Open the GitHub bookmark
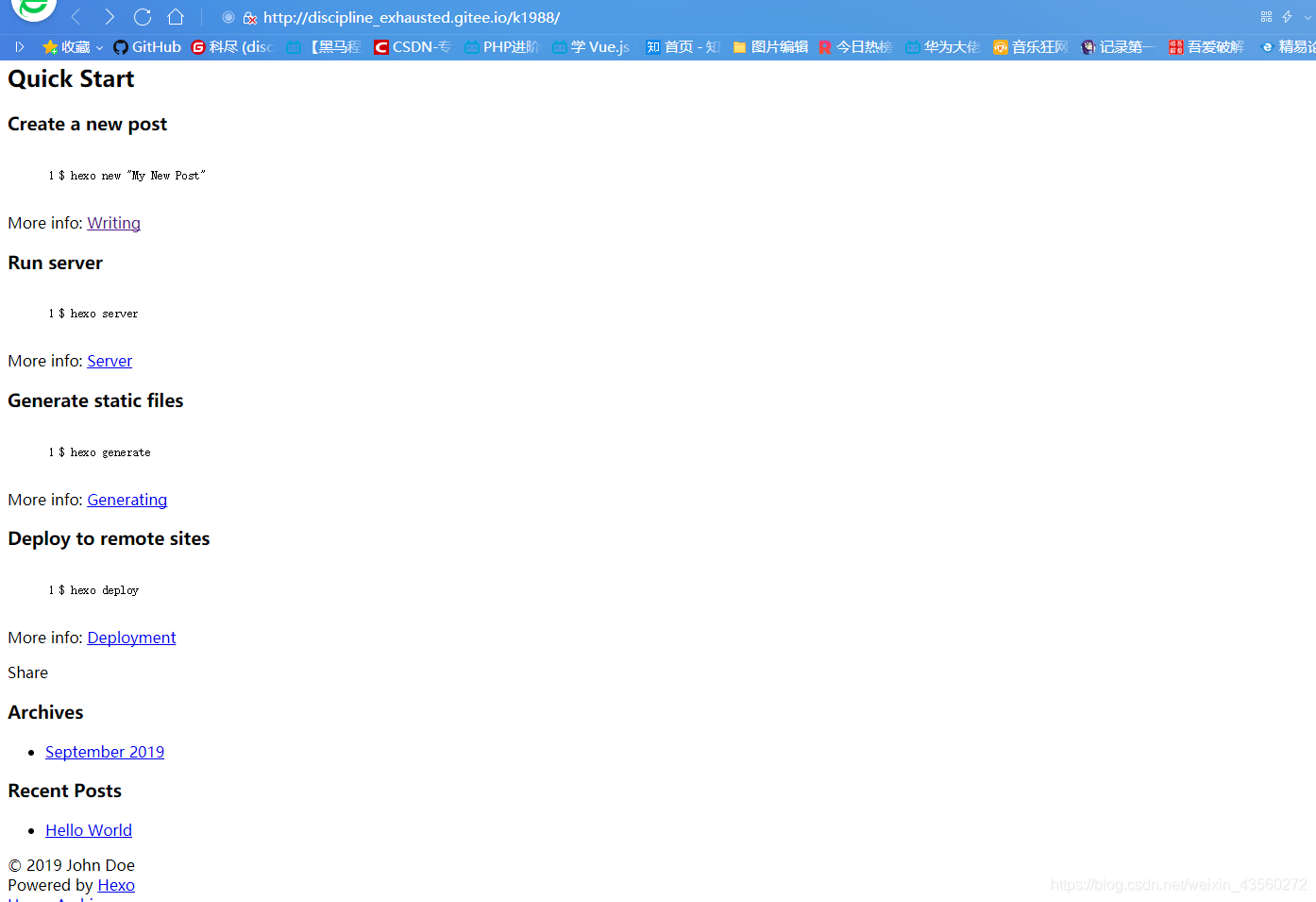The image size is (1316, 902). pos(147,46)
